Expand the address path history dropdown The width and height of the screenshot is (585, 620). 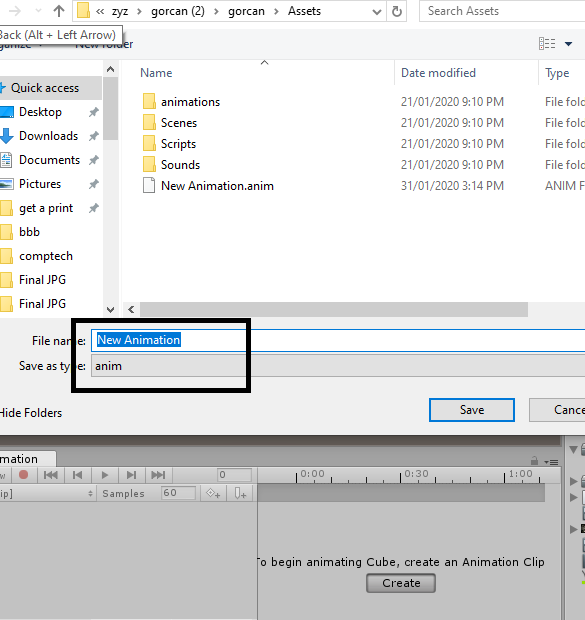pyautogui.click(x=377, y=12)
